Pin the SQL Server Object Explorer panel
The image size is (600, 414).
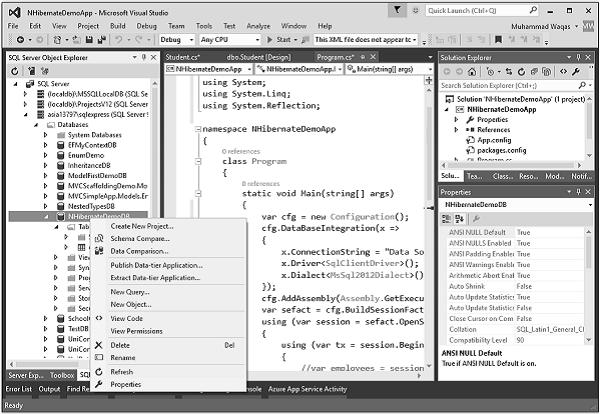(x=144, y=57)
